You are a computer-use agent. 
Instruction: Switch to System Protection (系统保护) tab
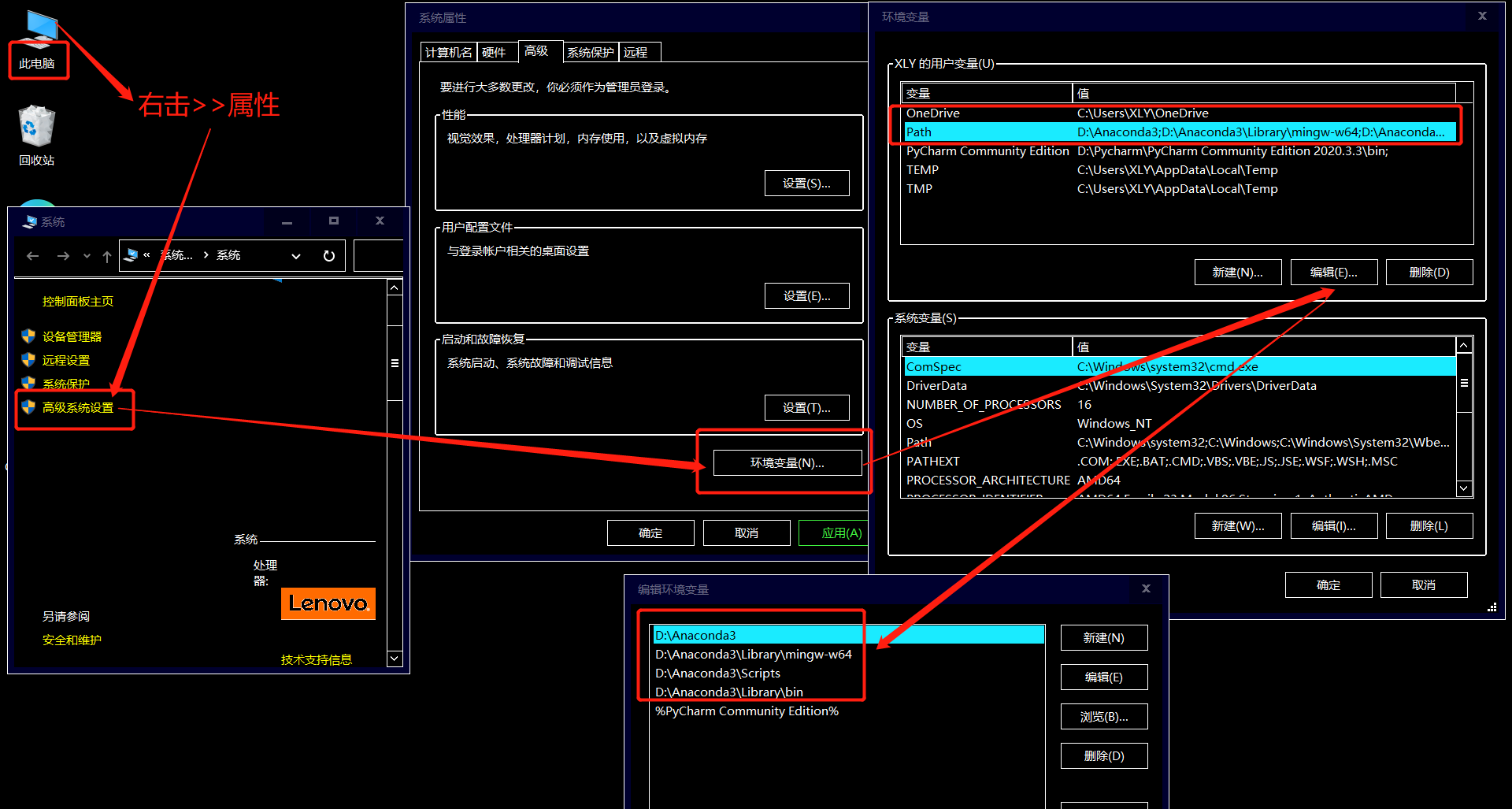[591, 52]
